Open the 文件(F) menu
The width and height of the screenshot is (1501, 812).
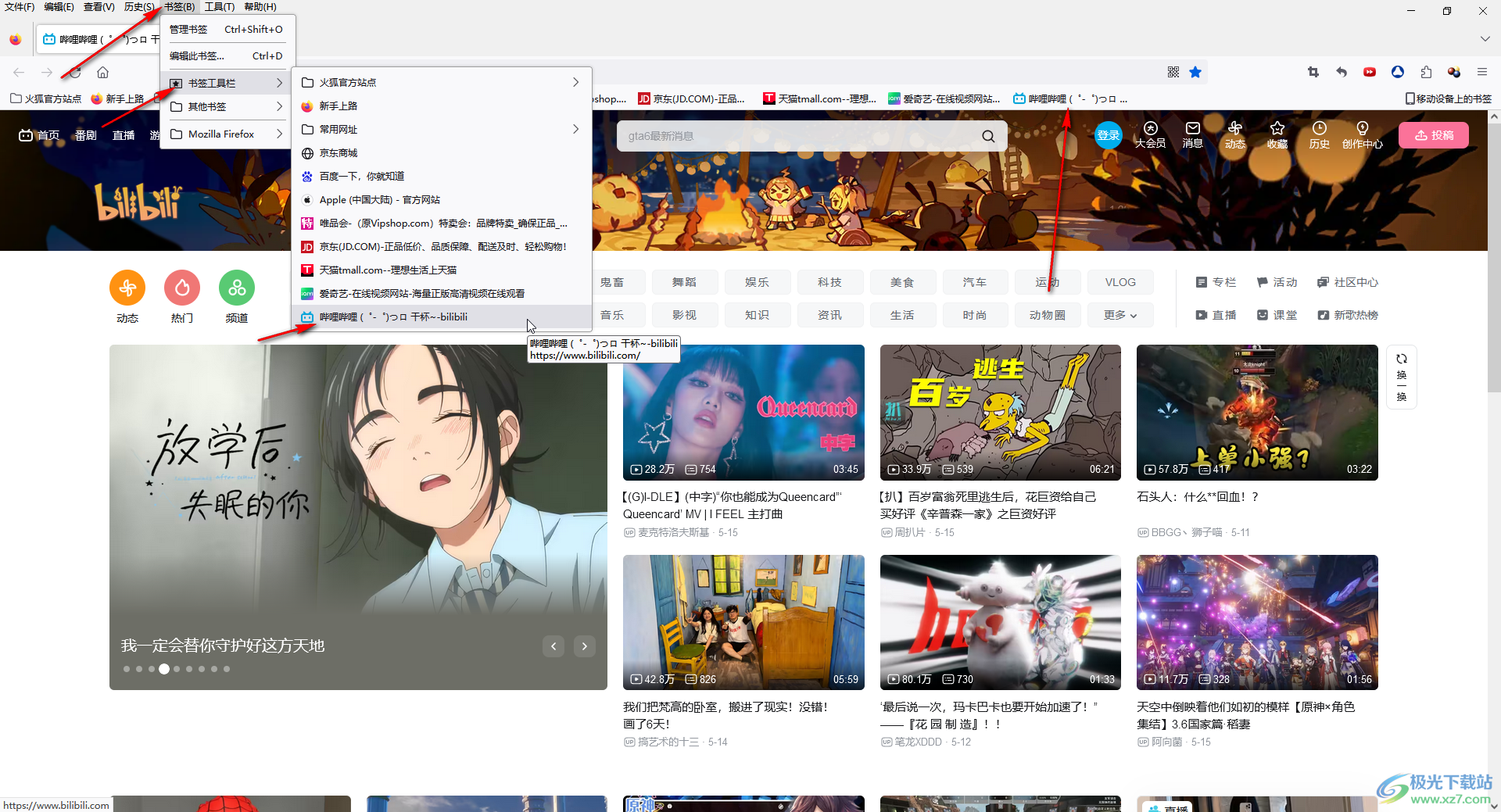20,7
